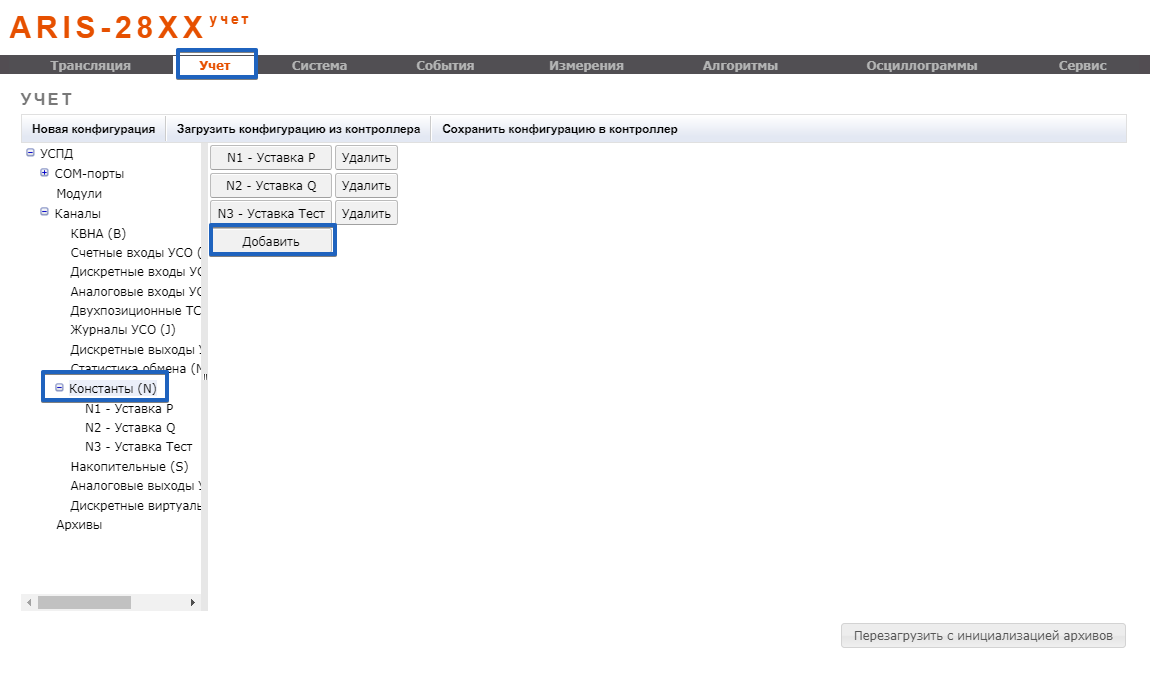Delete the N3 - Уставка Тест constant
1150x680 pixels.
coord(366,213)
